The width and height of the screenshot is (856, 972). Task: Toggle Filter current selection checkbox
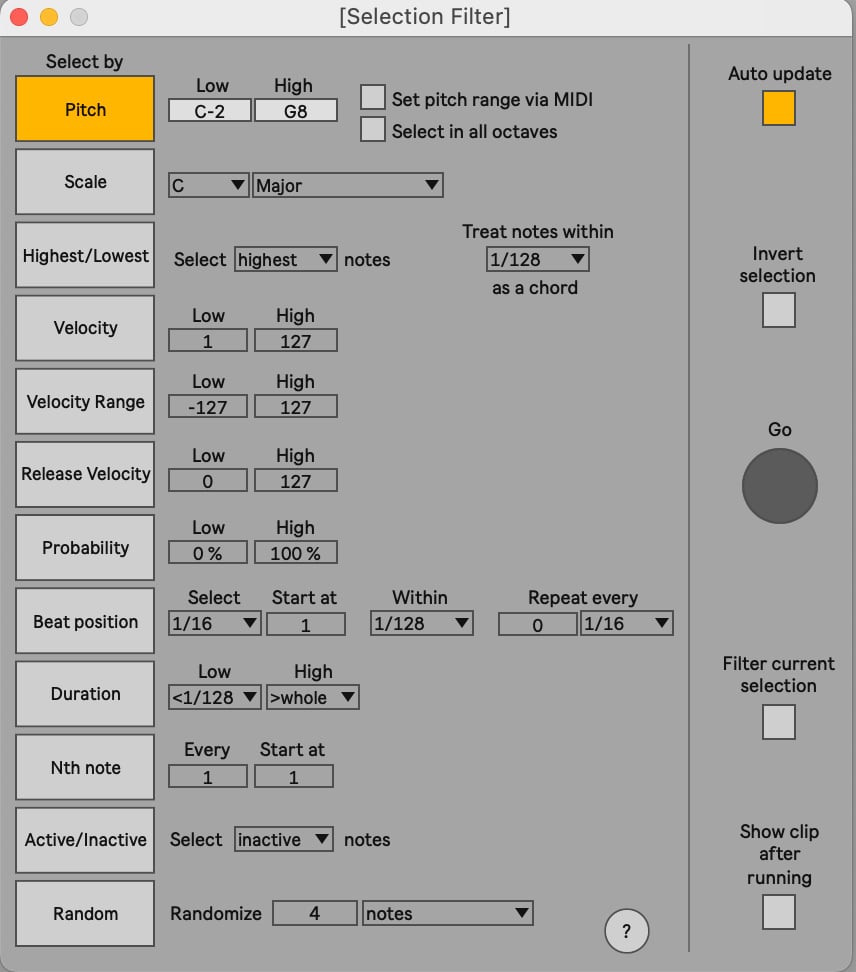click(779, 722)
